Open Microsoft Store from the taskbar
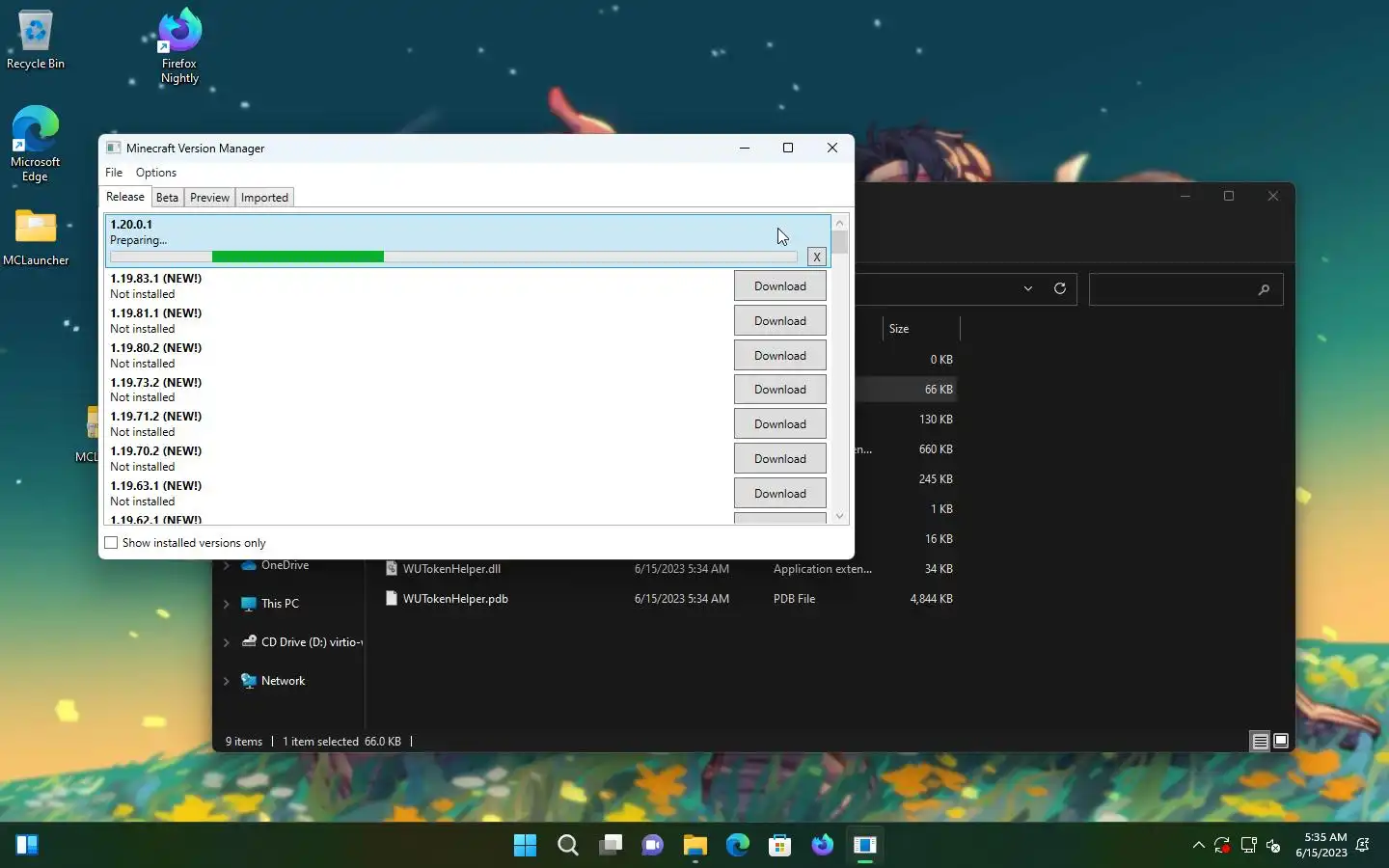 coord(780,846)
